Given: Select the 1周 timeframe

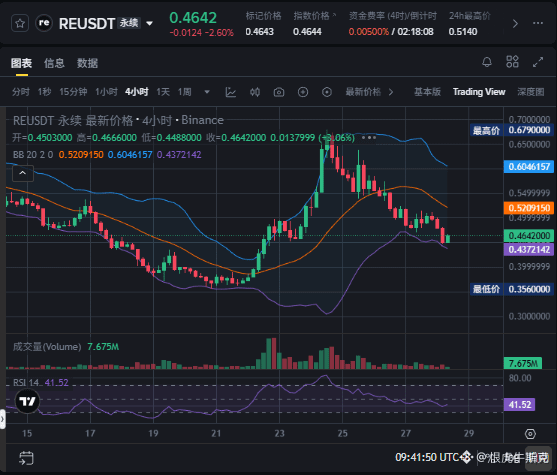Looking at the screenshot, I should click(x=184, y=92).
